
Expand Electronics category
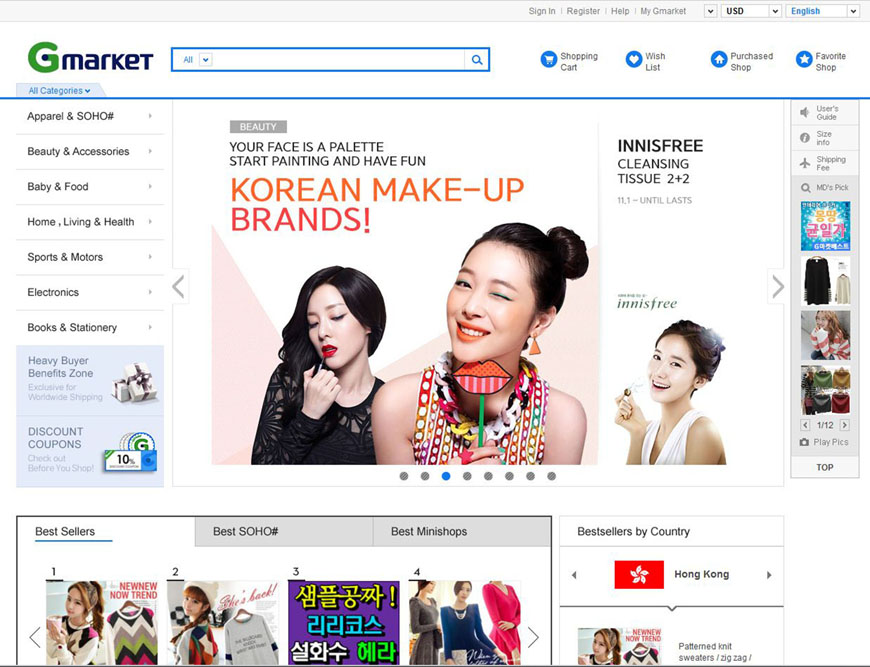coord(90,292)
